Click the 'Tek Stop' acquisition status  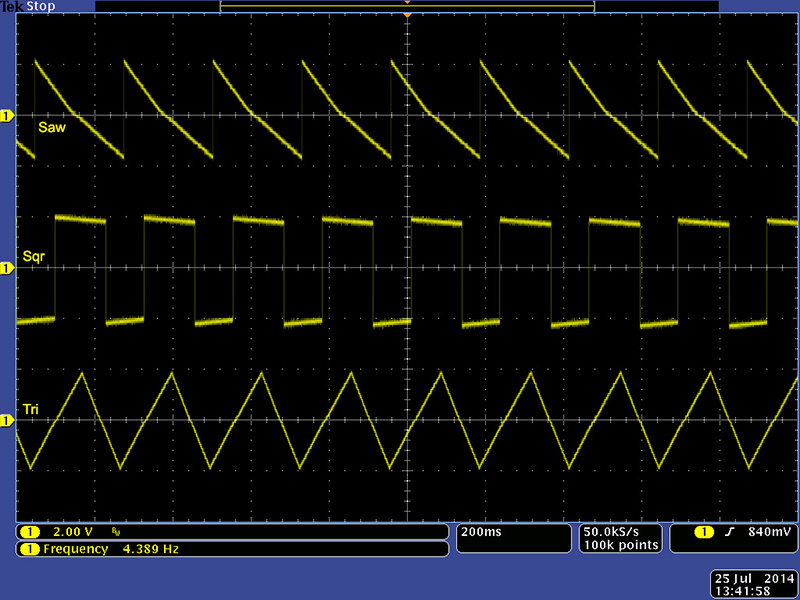coord(28,7)
